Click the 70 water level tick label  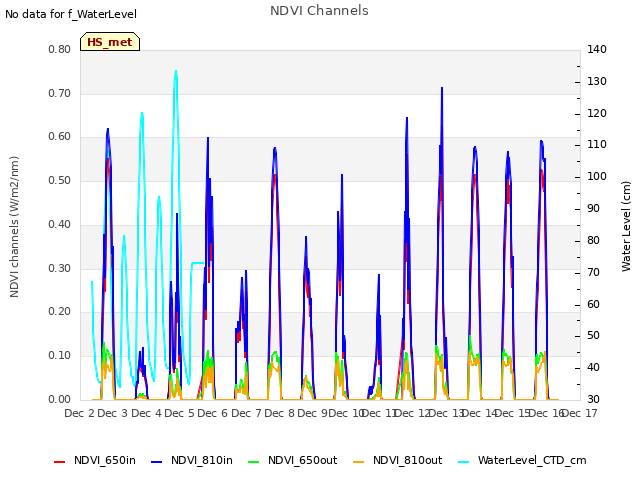coord(593,272)
